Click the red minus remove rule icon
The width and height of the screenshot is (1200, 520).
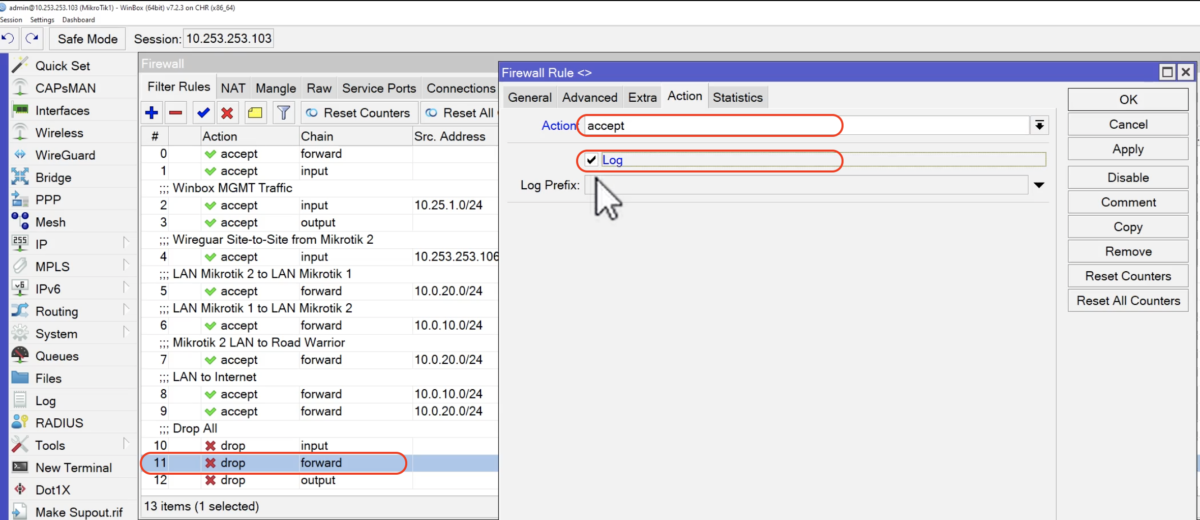click(x=175, y=113)
